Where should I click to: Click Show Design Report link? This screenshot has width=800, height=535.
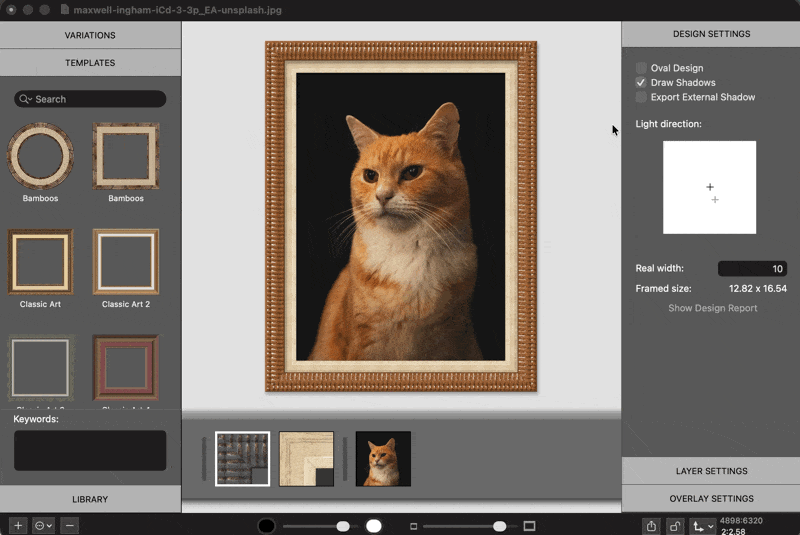point(712,308)
